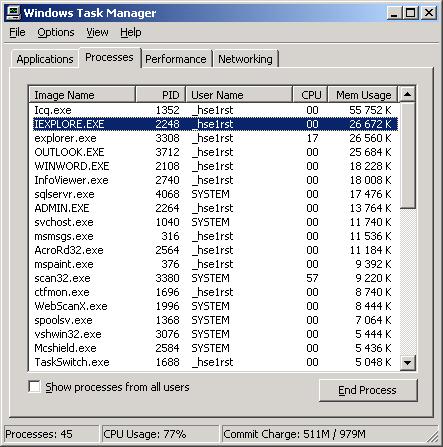This screenshot has width=443, height=447.
Task: Click the CPU Usage: 77% status entry
Action: (160, 434)
